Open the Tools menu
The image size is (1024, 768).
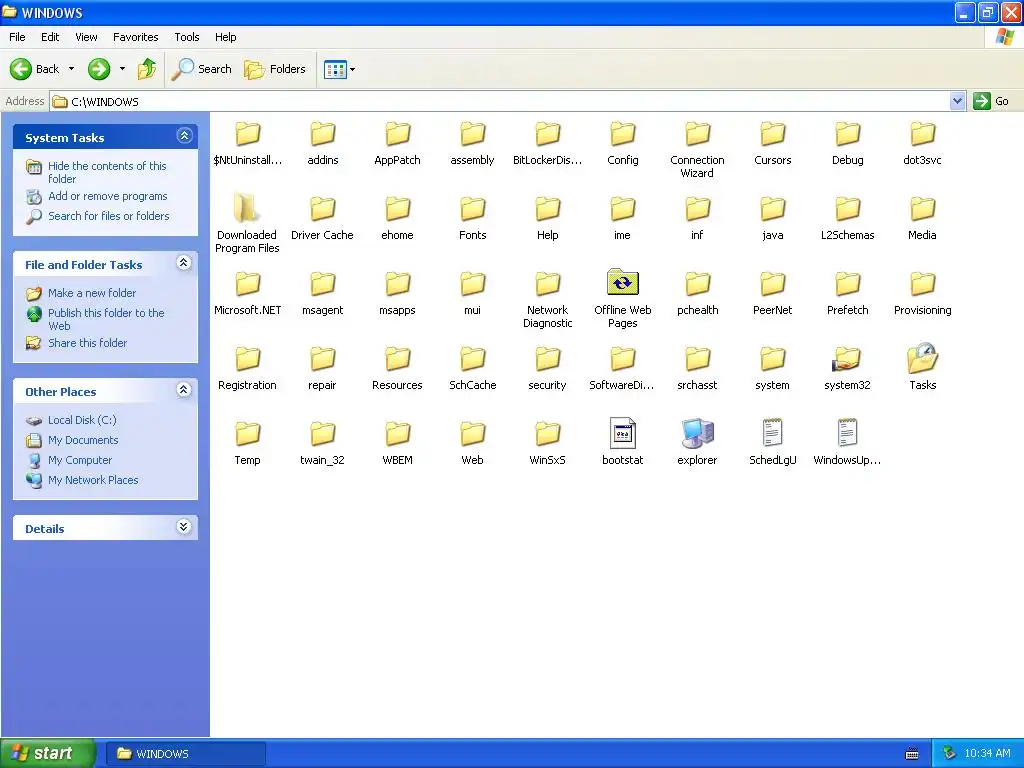187,37
